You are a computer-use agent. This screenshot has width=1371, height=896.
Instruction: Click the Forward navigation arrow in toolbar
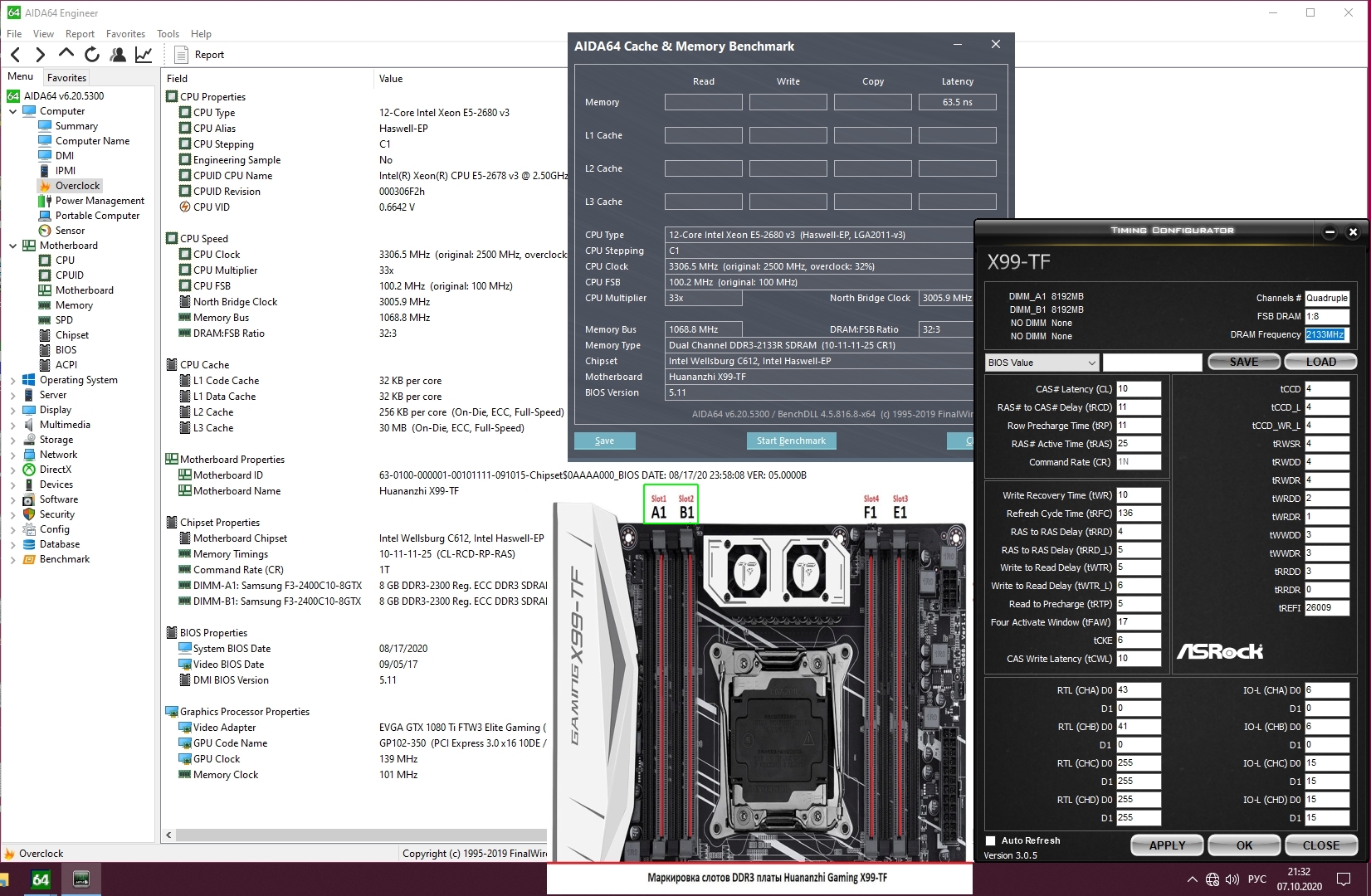(x=40, y=55)
